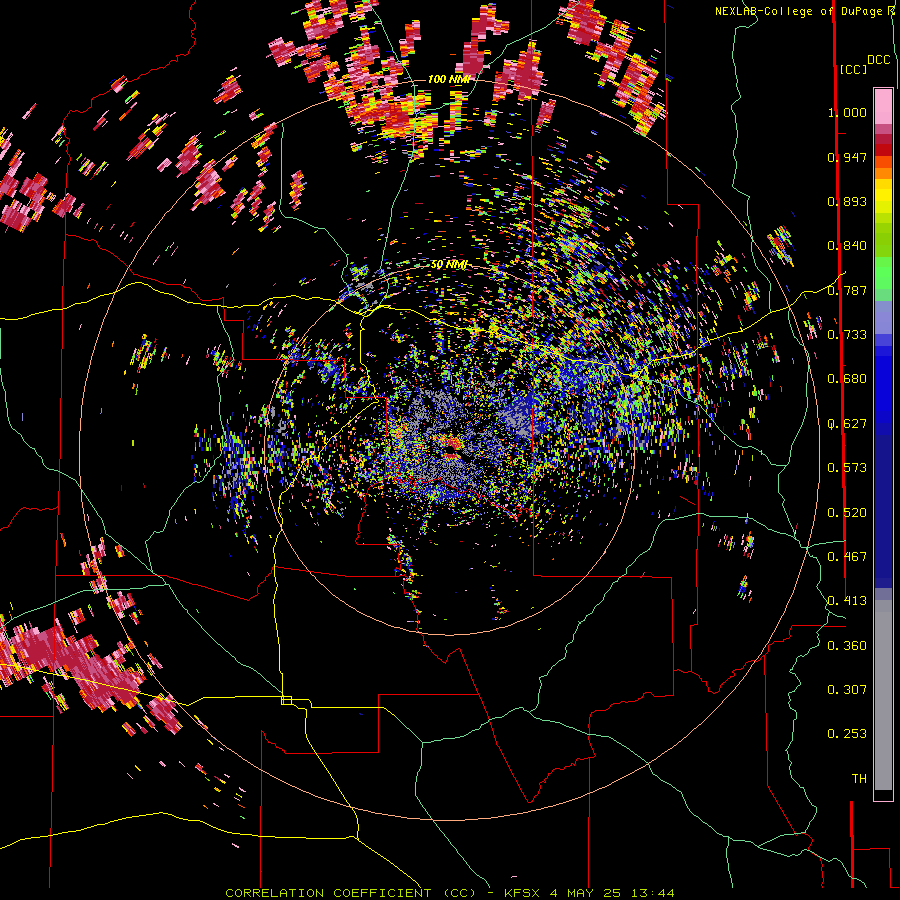
Task: Select the 0.733 scale value
Action: (847, 335)
